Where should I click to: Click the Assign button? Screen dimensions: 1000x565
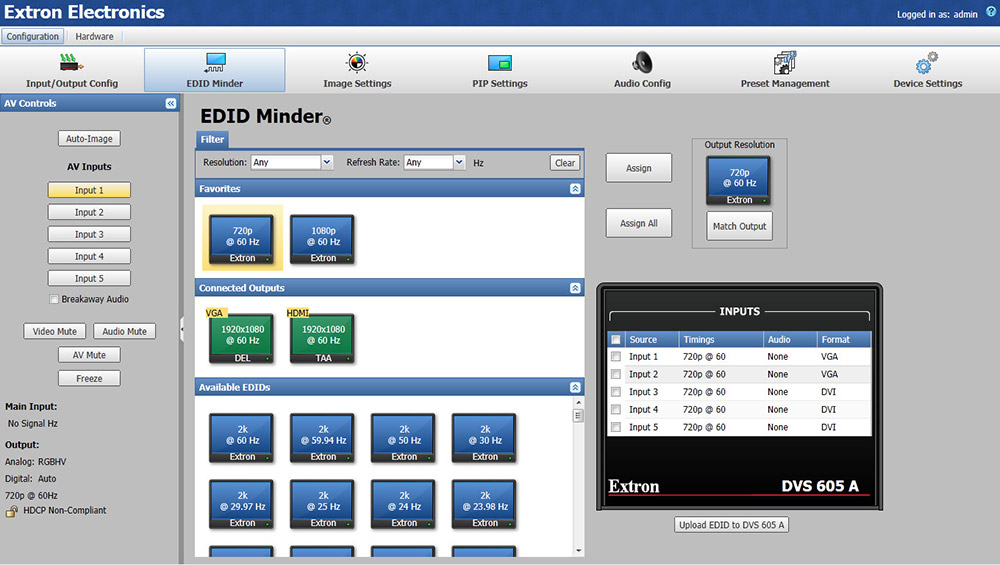coord(638,168)
